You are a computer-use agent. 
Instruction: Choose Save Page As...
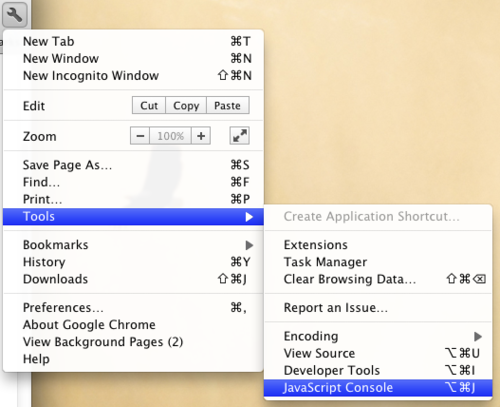coord(133,165)
